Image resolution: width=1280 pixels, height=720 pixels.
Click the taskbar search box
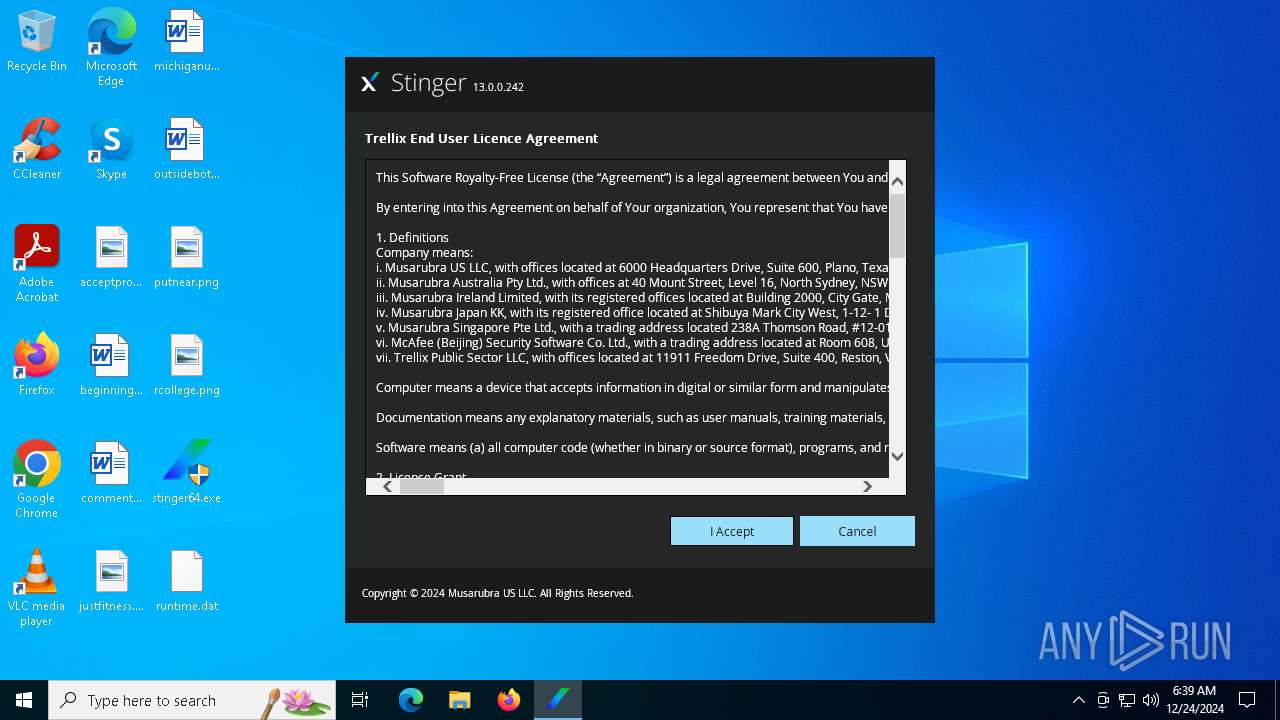(192, 700)
